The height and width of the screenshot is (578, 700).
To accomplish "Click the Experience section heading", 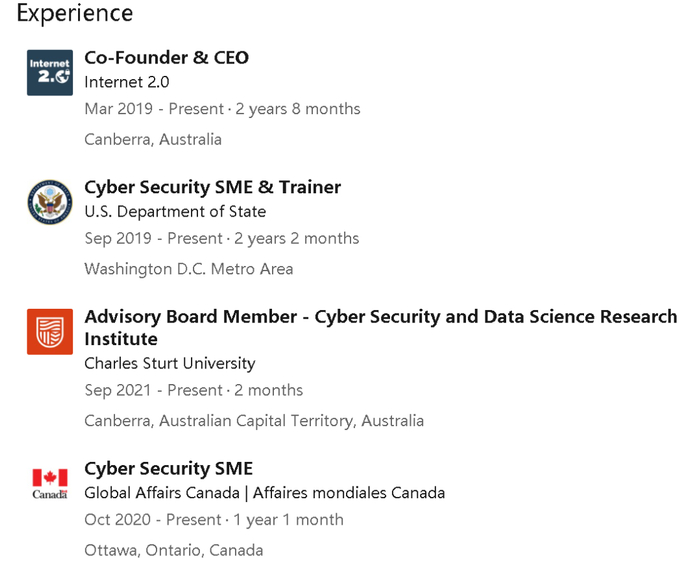I will click(x=74, y=13).
